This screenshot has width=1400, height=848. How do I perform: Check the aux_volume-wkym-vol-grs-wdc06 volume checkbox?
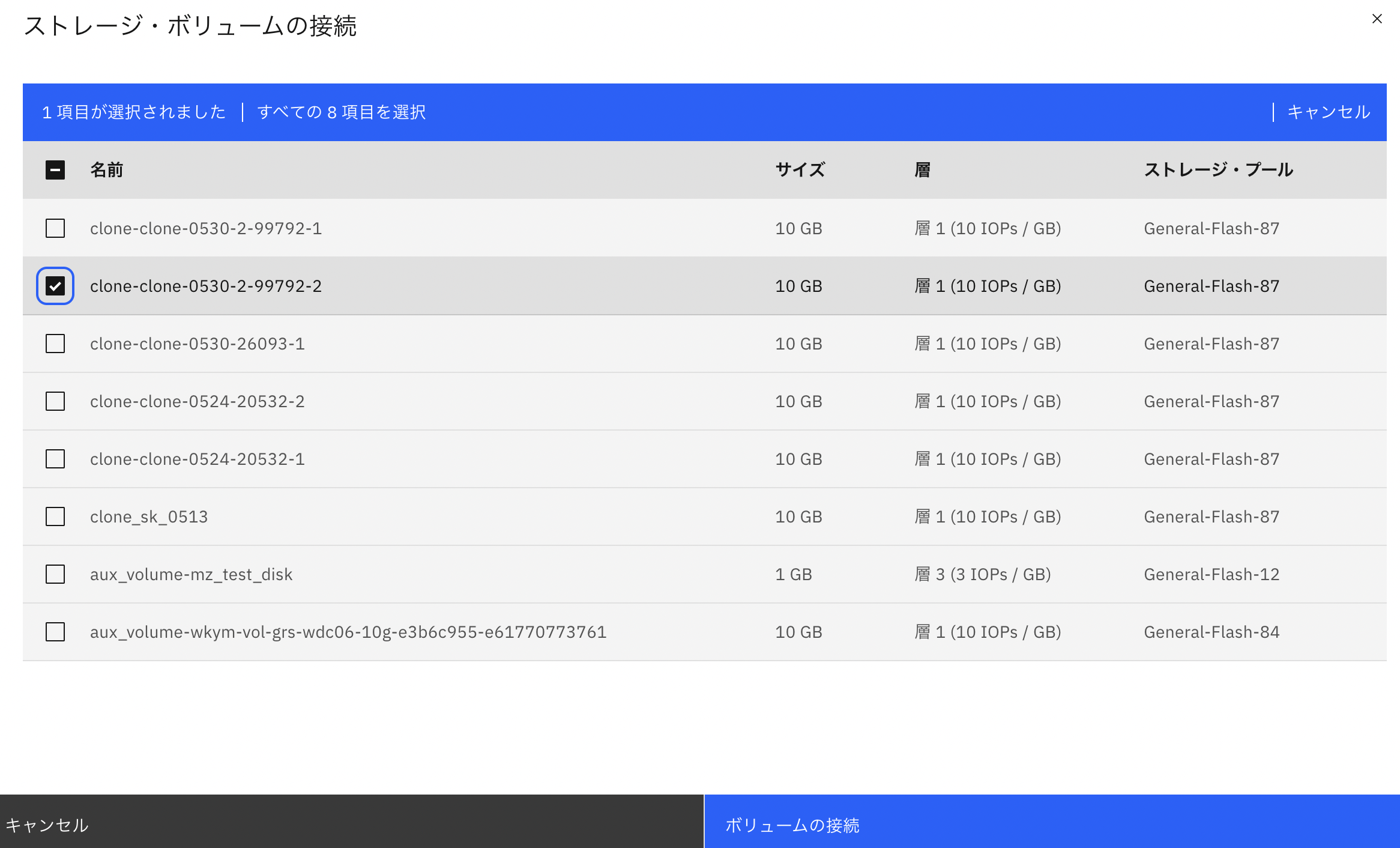click(55, 632)
